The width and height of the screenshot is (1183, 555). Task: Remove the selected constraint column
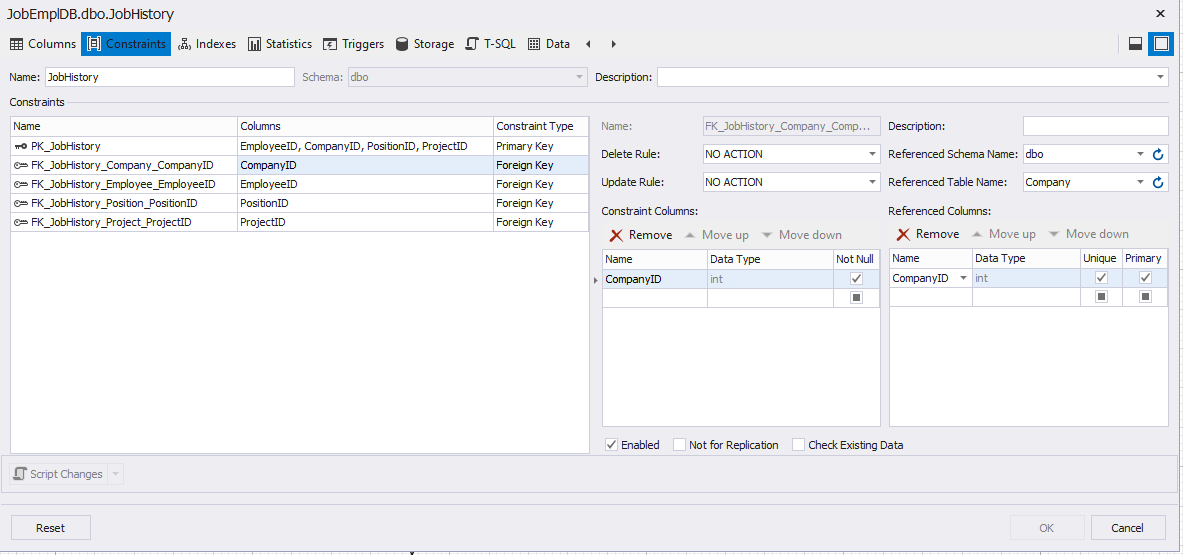641,235
